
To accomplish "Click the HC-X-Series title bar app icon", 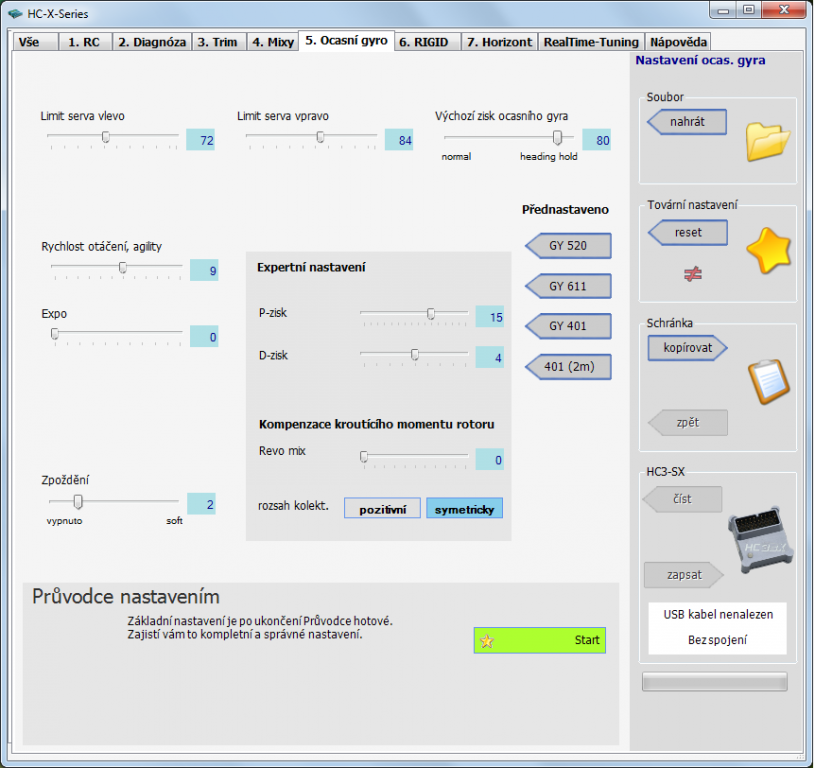I will 14,14.
